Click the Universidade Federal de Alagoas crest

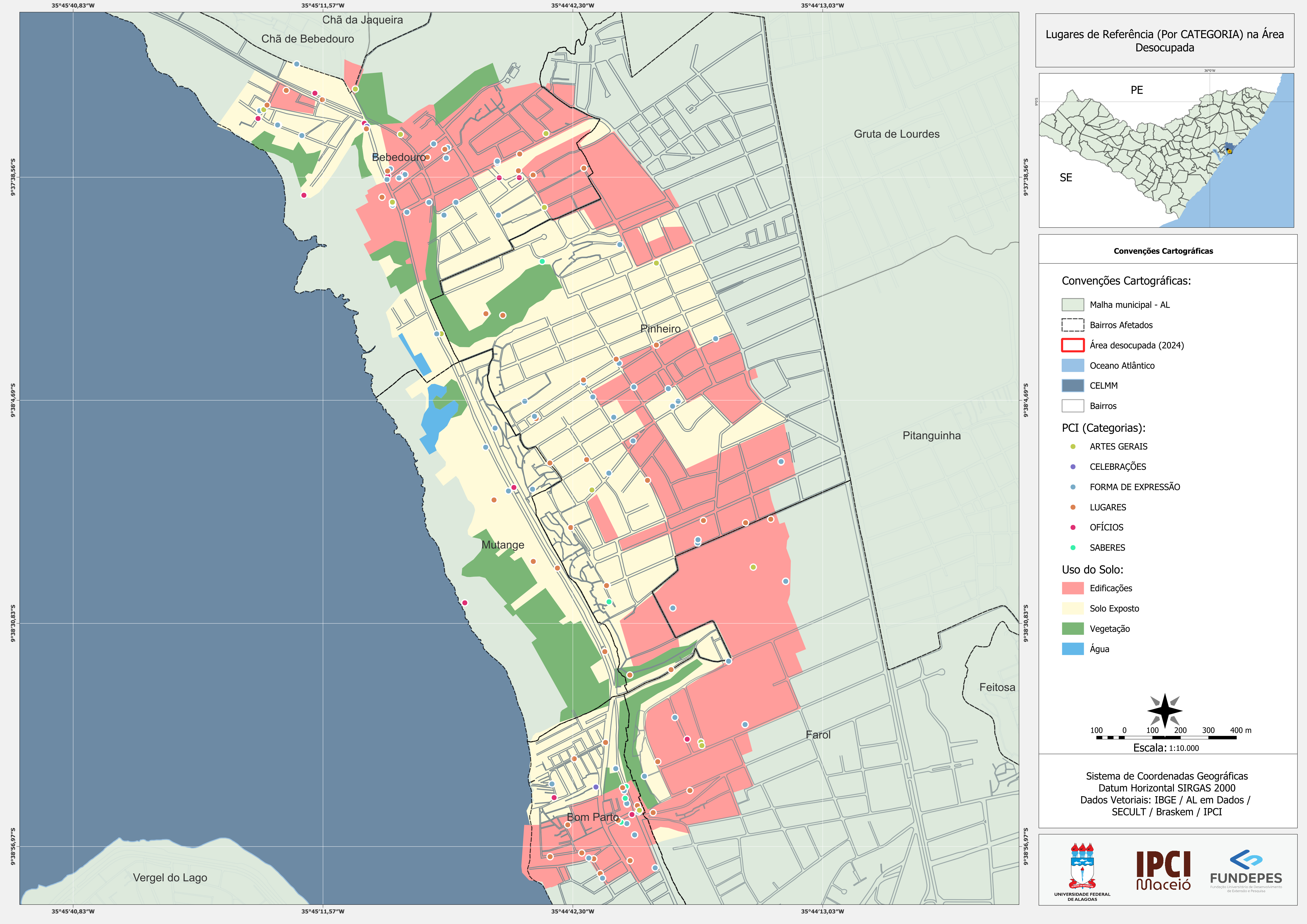[x=1082, y=872]
